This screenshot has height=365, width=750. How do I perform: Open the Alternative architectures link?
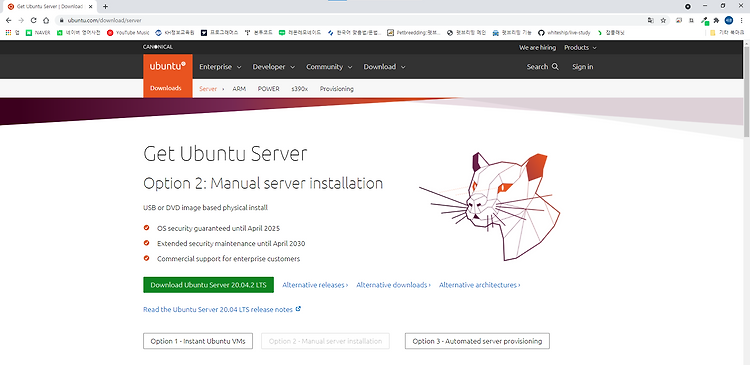pos(480,285)
